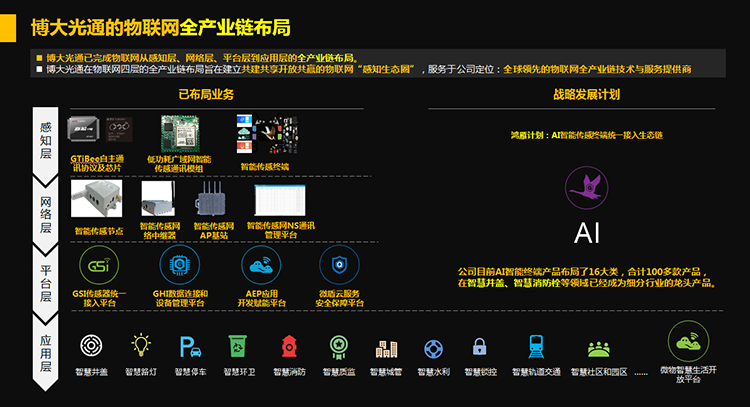
Task: Click the 鸿雁计划 AI智能传感终端 line
Action: click(586, 135)
